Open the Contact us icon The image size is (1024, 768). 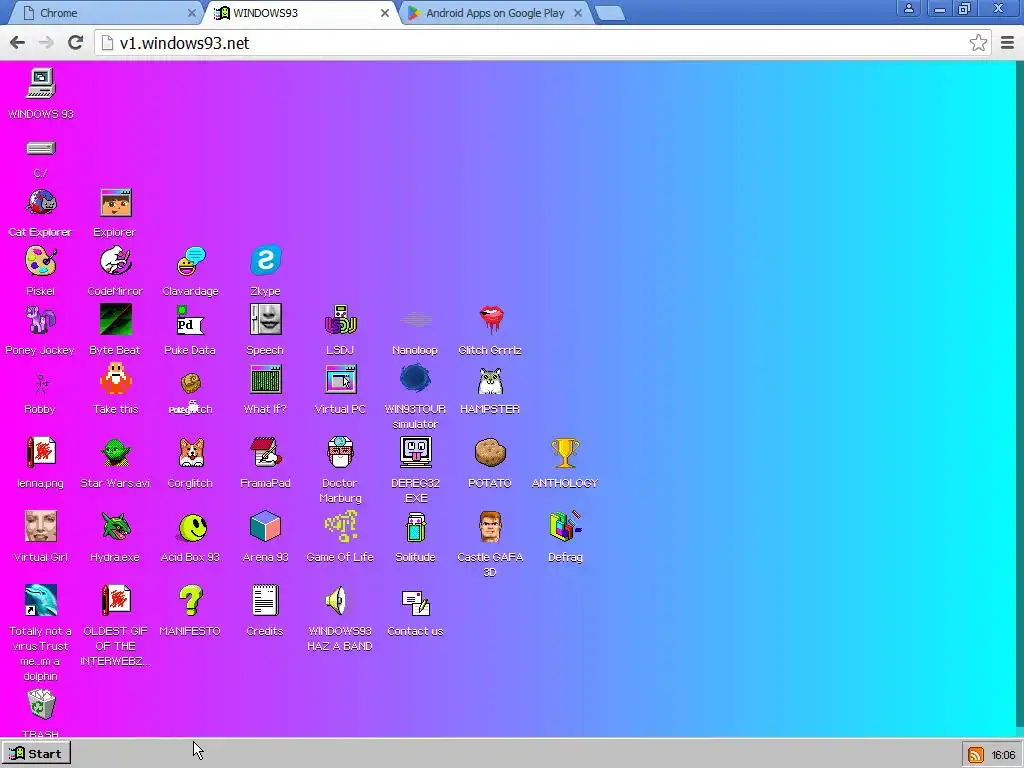point(415,603)
